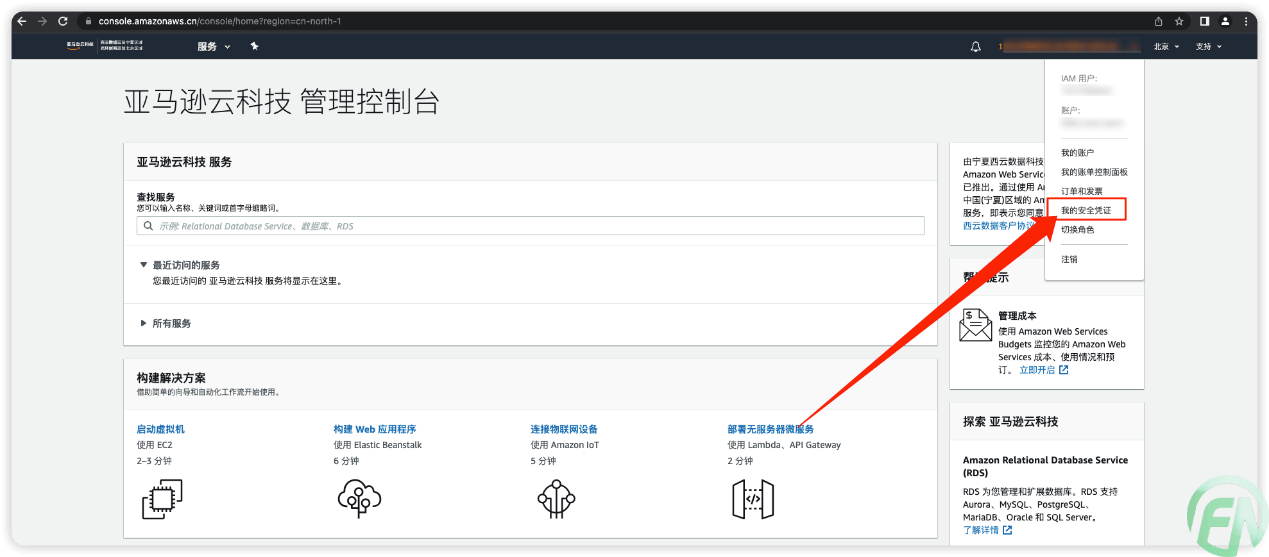Click the 使用 Elastic Beanstalk text

(378, 445)
